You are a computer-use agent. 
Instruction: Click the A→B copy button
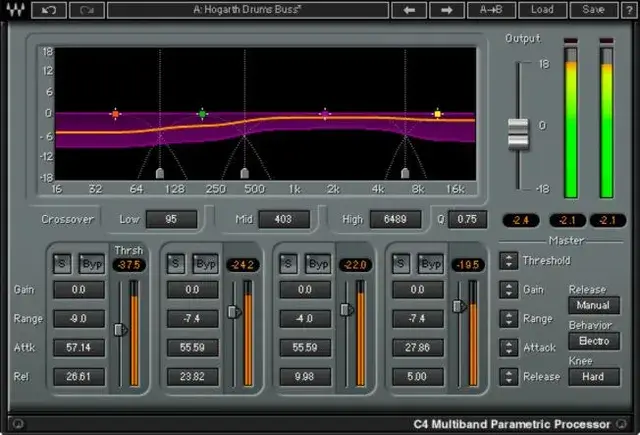pos(491,10)
